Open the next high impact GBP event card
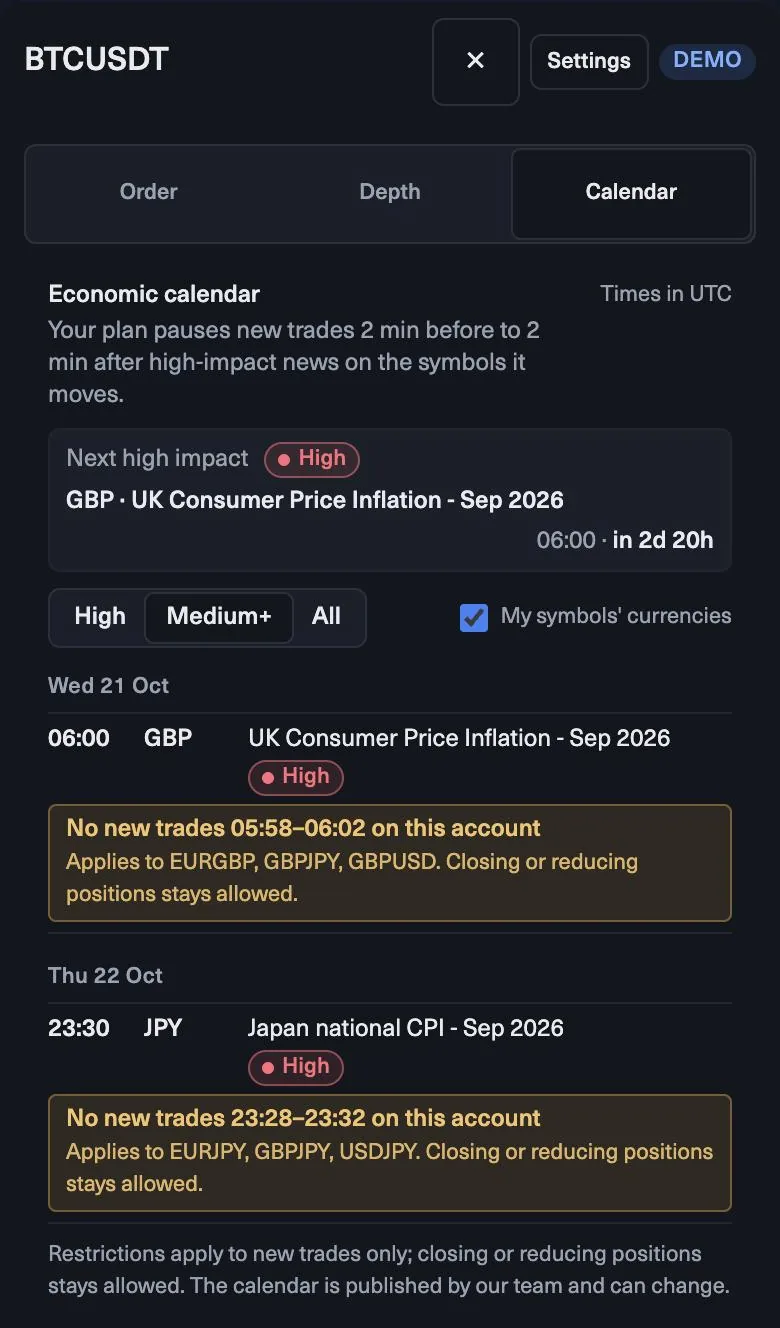This screenshot has height=1328, width=780. point(390,500)
